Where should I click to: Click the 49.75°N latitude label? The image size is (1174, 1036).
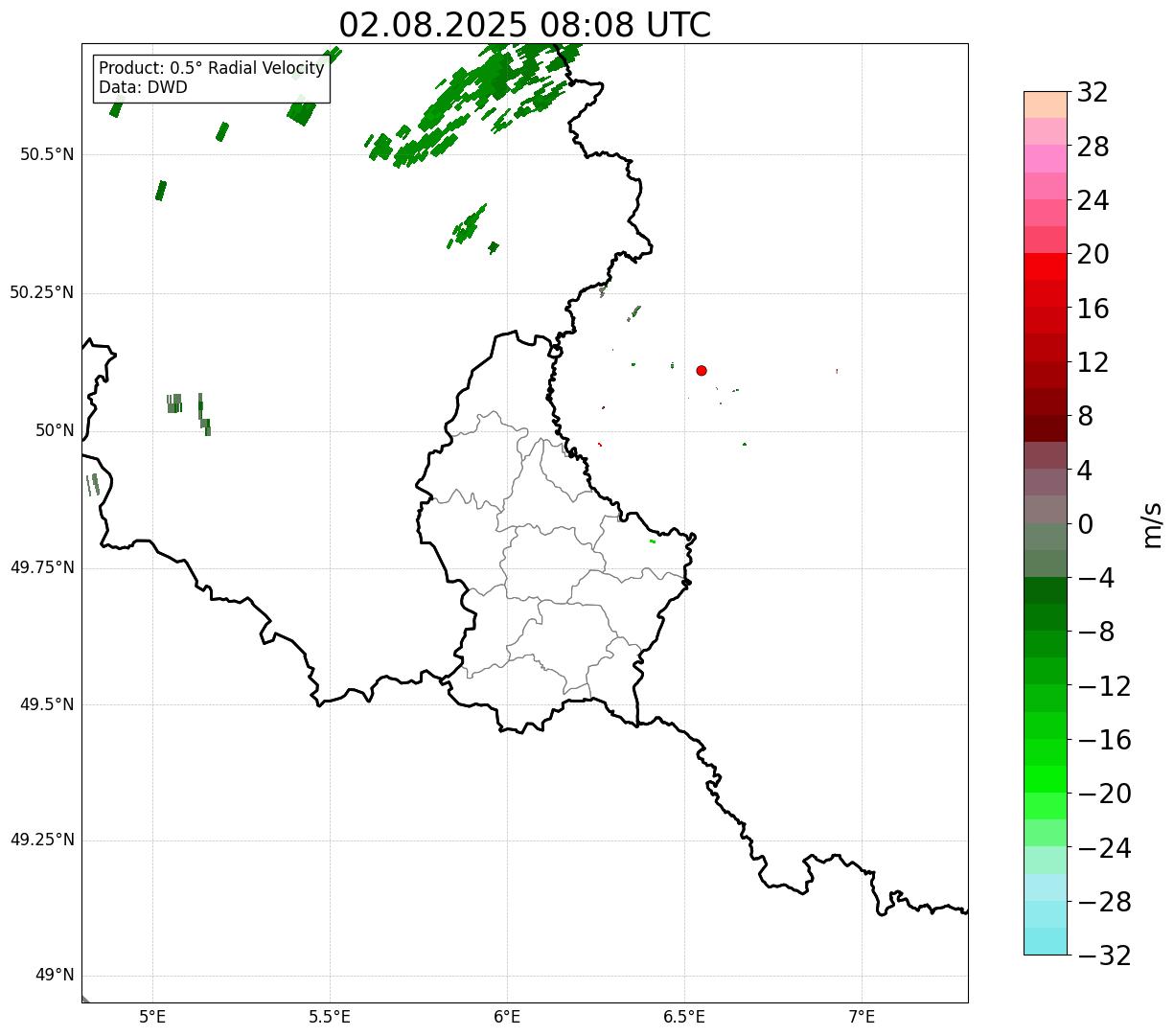42,567
